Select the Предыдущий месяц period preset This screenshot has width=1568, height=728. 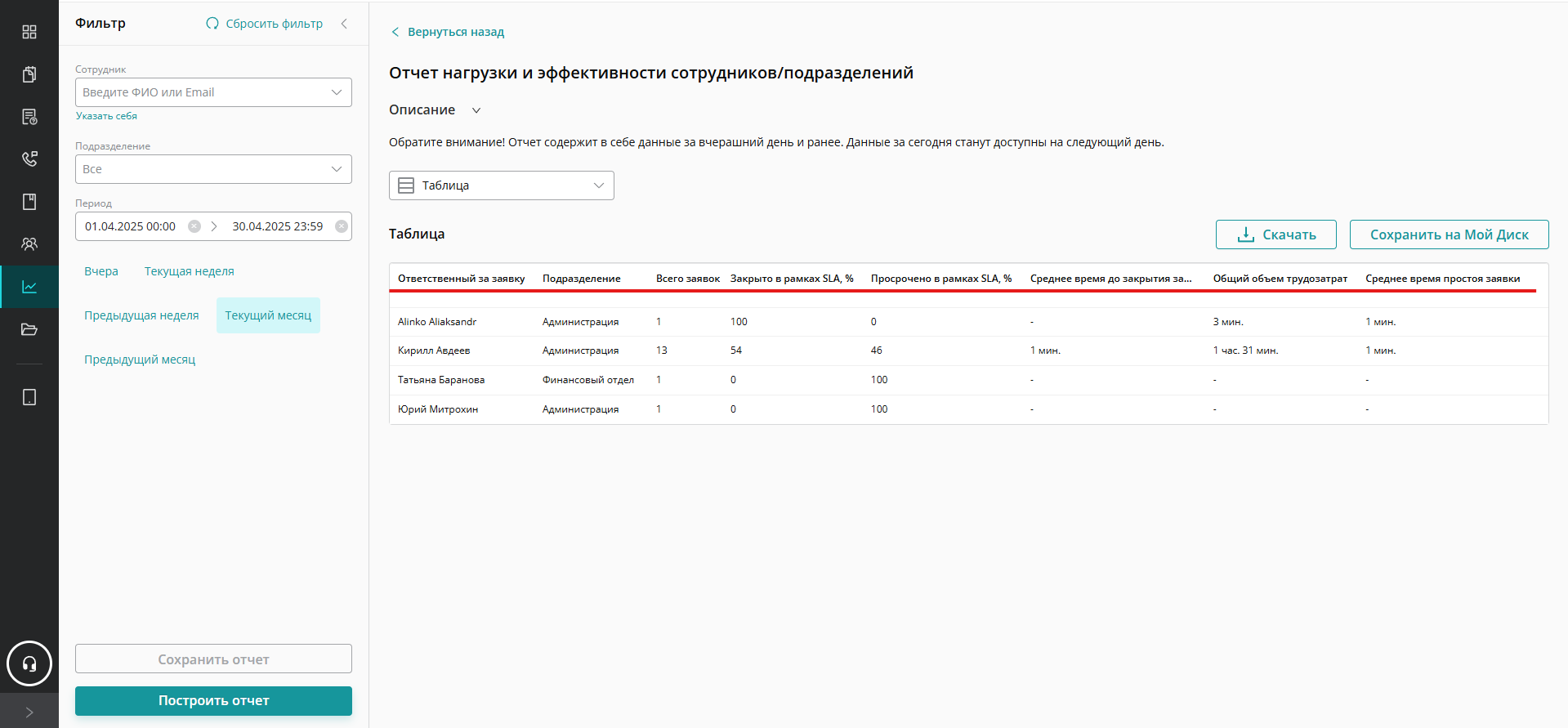[140, 360]
